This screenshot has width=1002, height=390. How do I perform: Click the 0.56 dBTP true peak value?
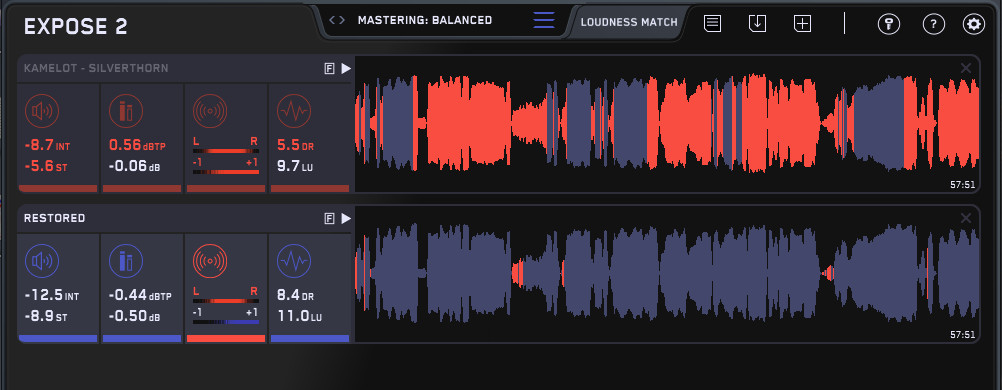(x=137, y=145)
